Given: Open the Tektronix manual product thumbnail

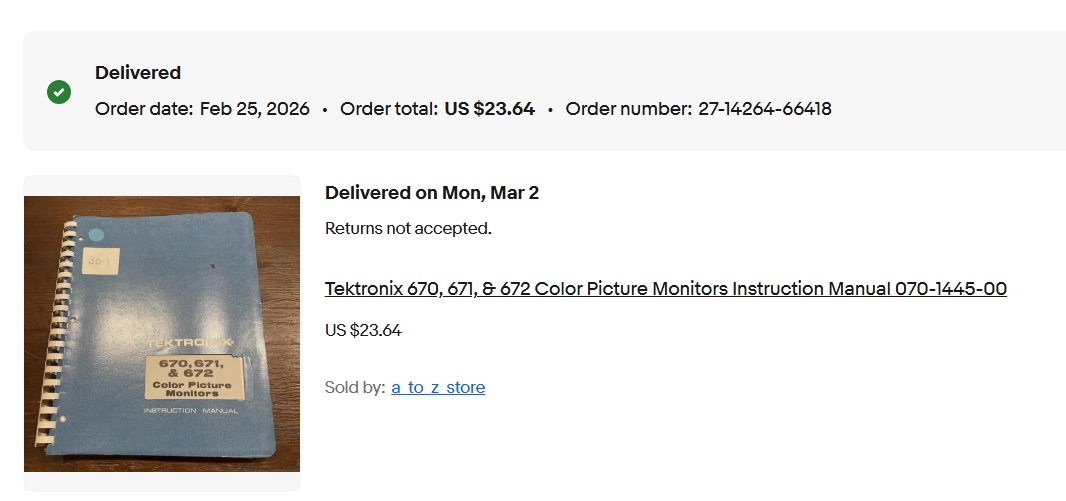Looking at the screenshot, I should click(x=162, y=333).
